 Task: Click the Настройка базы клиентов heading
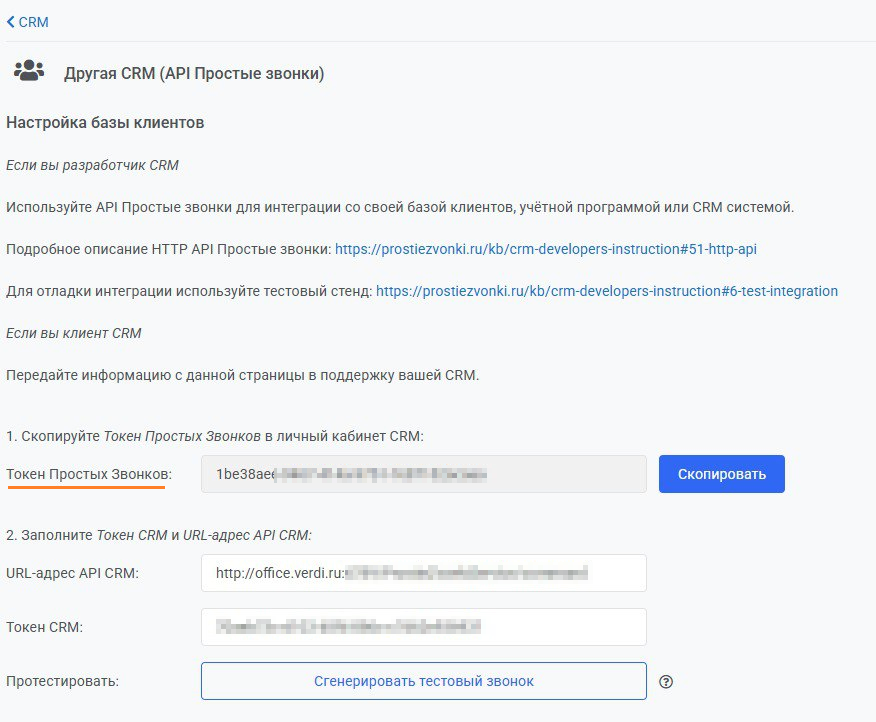(105, 123)
